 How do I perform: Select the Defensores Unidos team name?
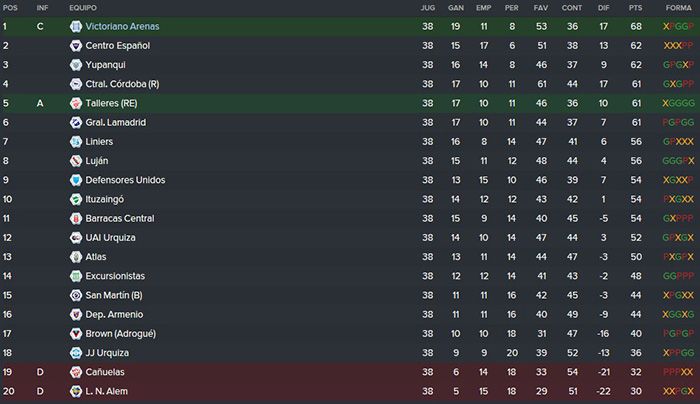[x=125, y=180]
